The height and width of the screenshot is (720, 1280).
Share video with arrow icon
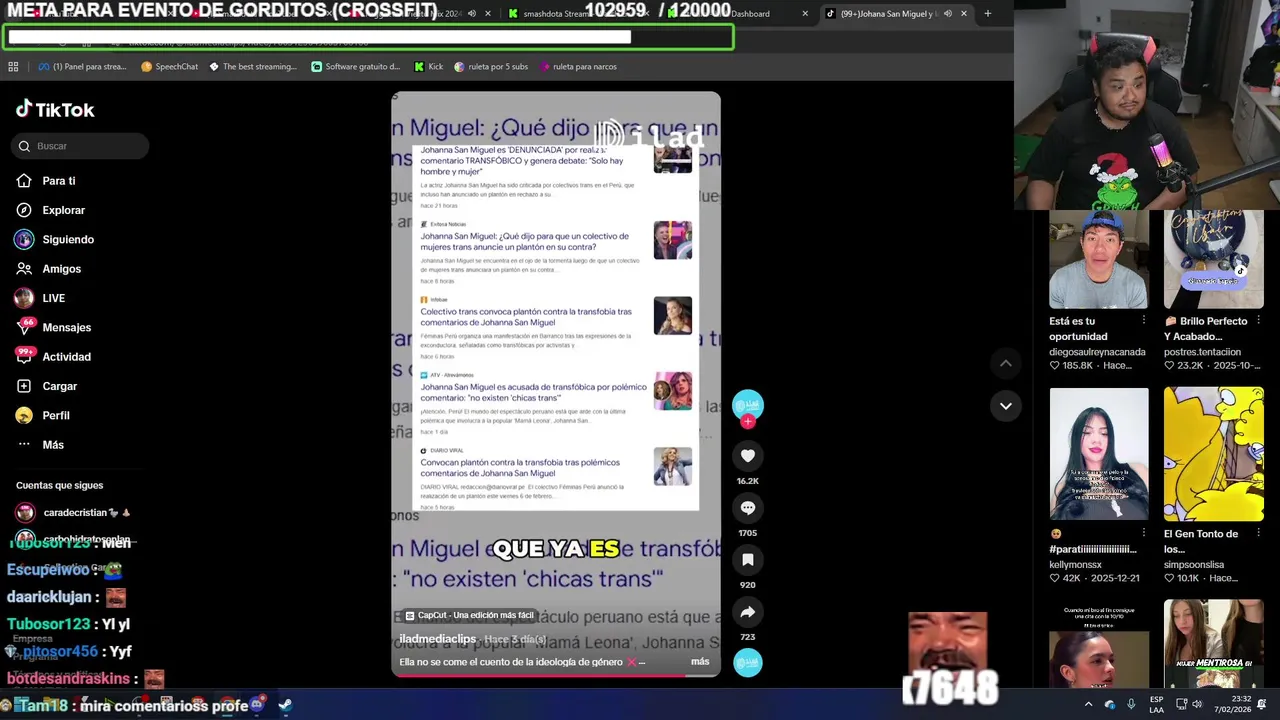[748, 612]
